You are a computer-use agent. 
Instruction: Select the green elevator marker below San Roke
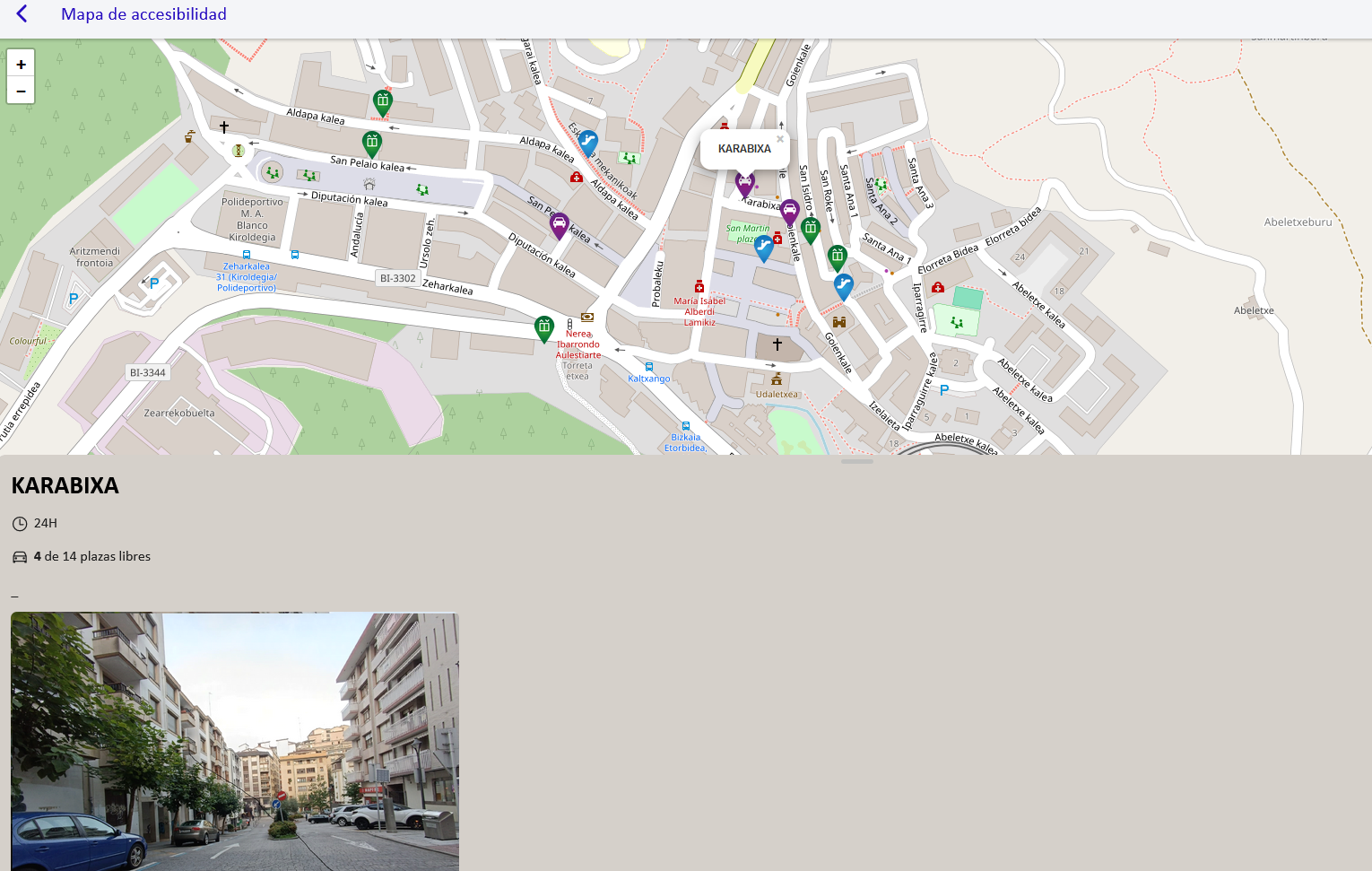click(838, 258)
